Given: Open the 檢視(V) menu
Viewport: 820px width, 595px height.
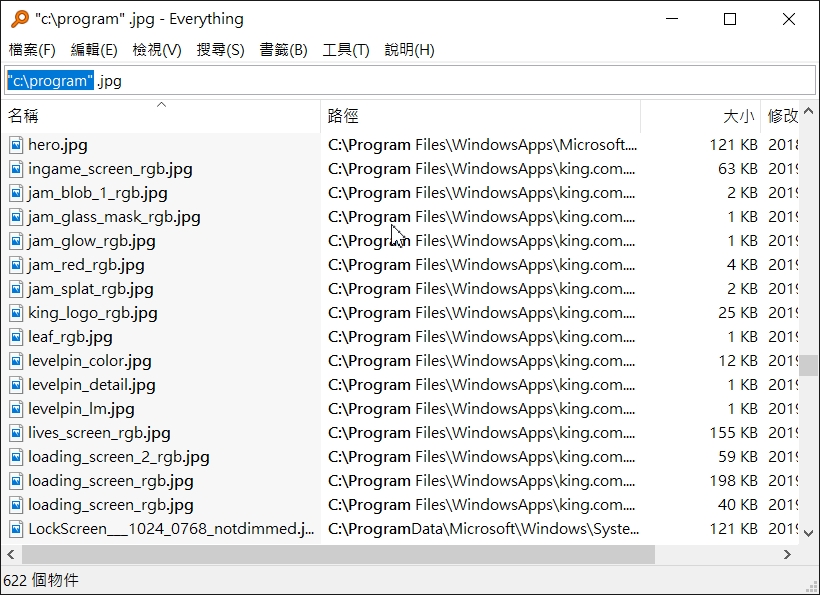Looking at the screenshot, I should [x=157, y=50].
